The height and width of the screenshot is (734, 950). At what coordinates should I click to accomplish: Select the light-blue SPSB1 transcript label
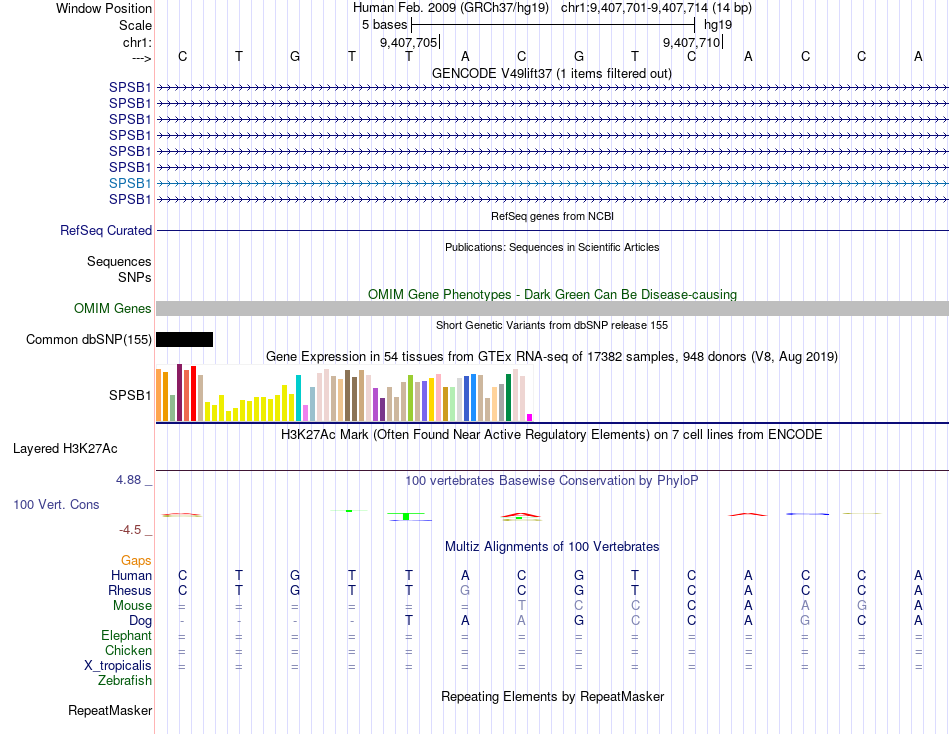pyautogui.click(x=130, y=183)
